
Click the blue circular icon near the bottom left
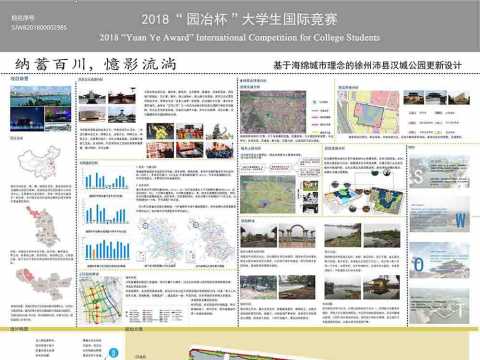tap(114, 353)
